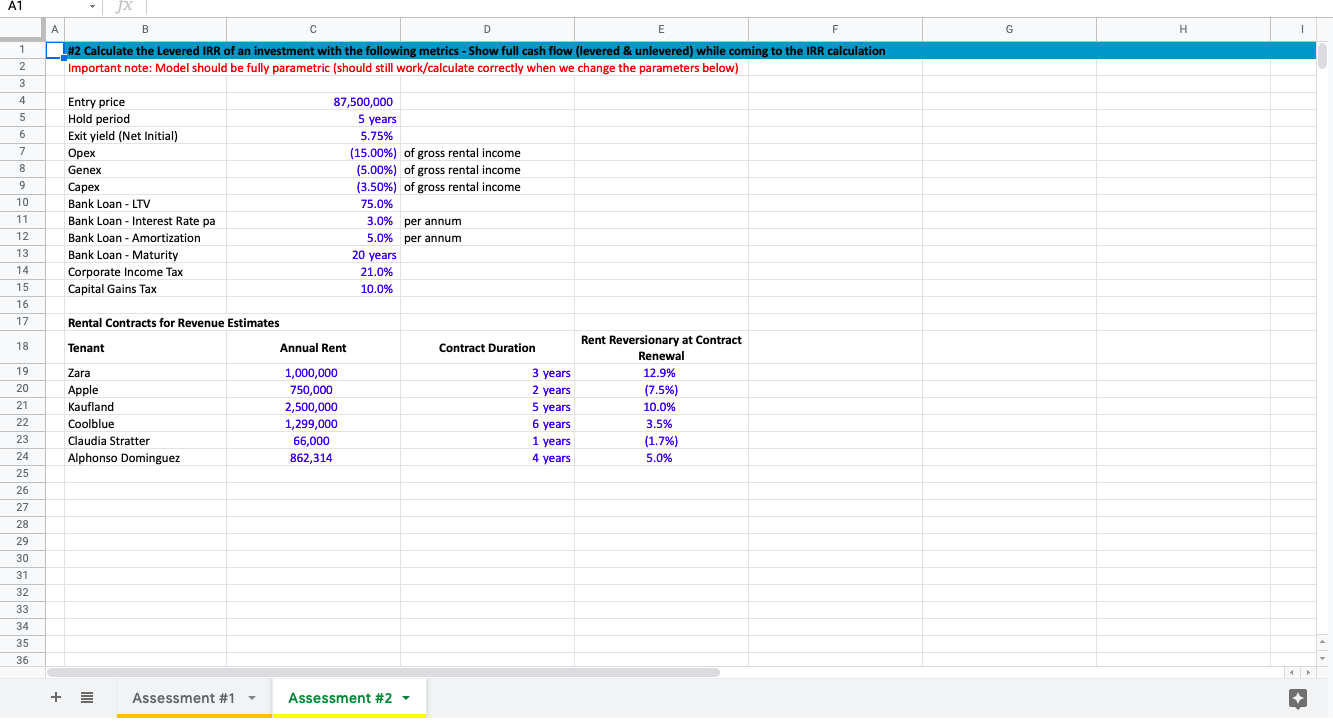Open Explore using the star icon
This screenshot has height=727, width=1333.
[x=1298, y=700]
